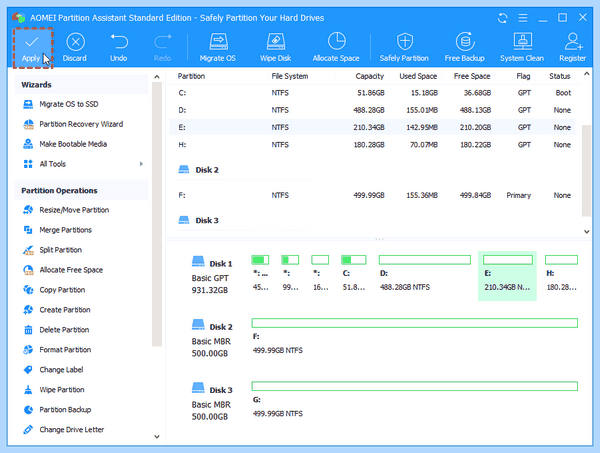
Task: Select the 16... partition block
Action: coord(320,273)
